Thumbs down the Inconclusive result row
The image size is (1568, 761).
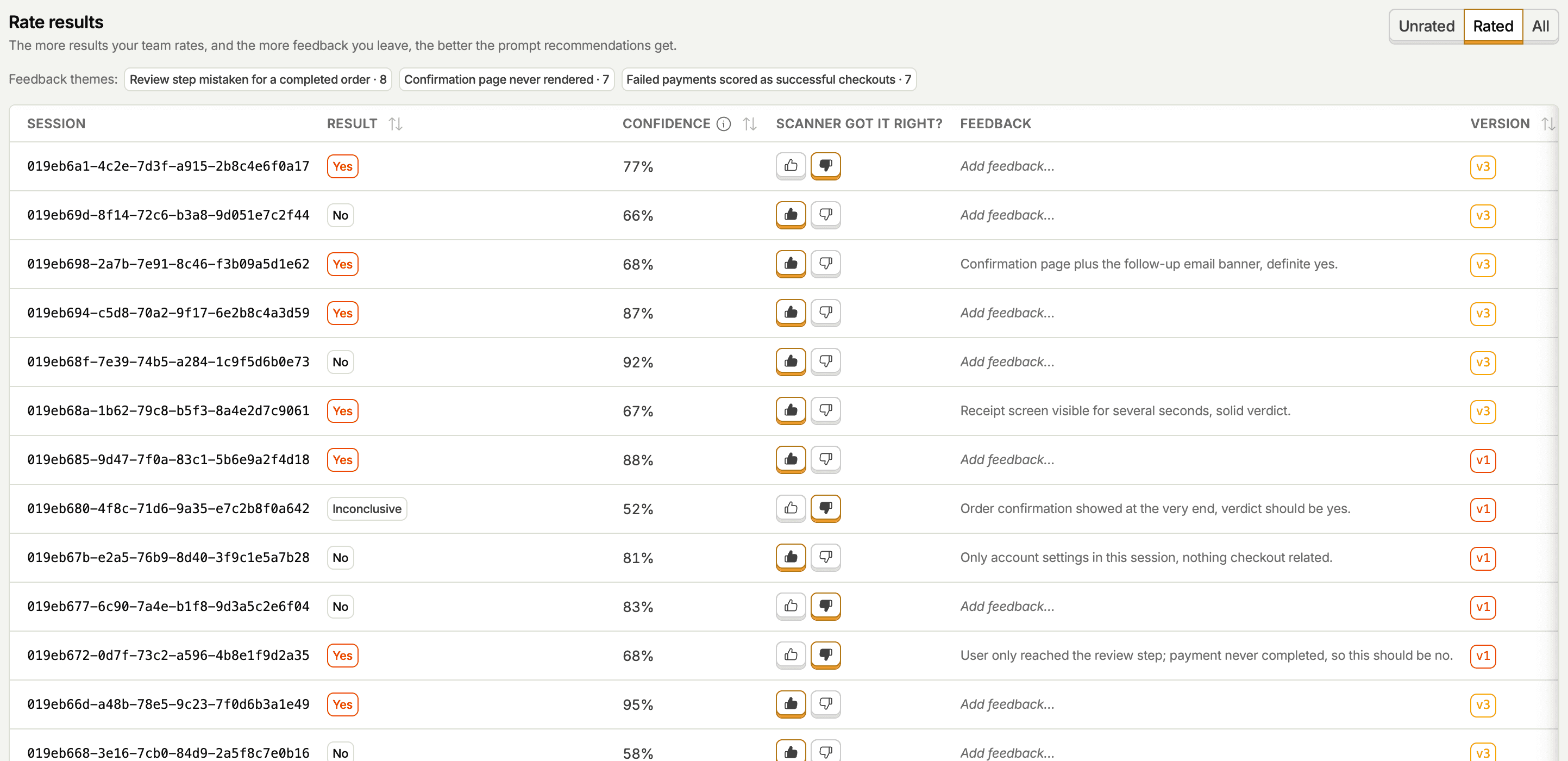(825, 508)
